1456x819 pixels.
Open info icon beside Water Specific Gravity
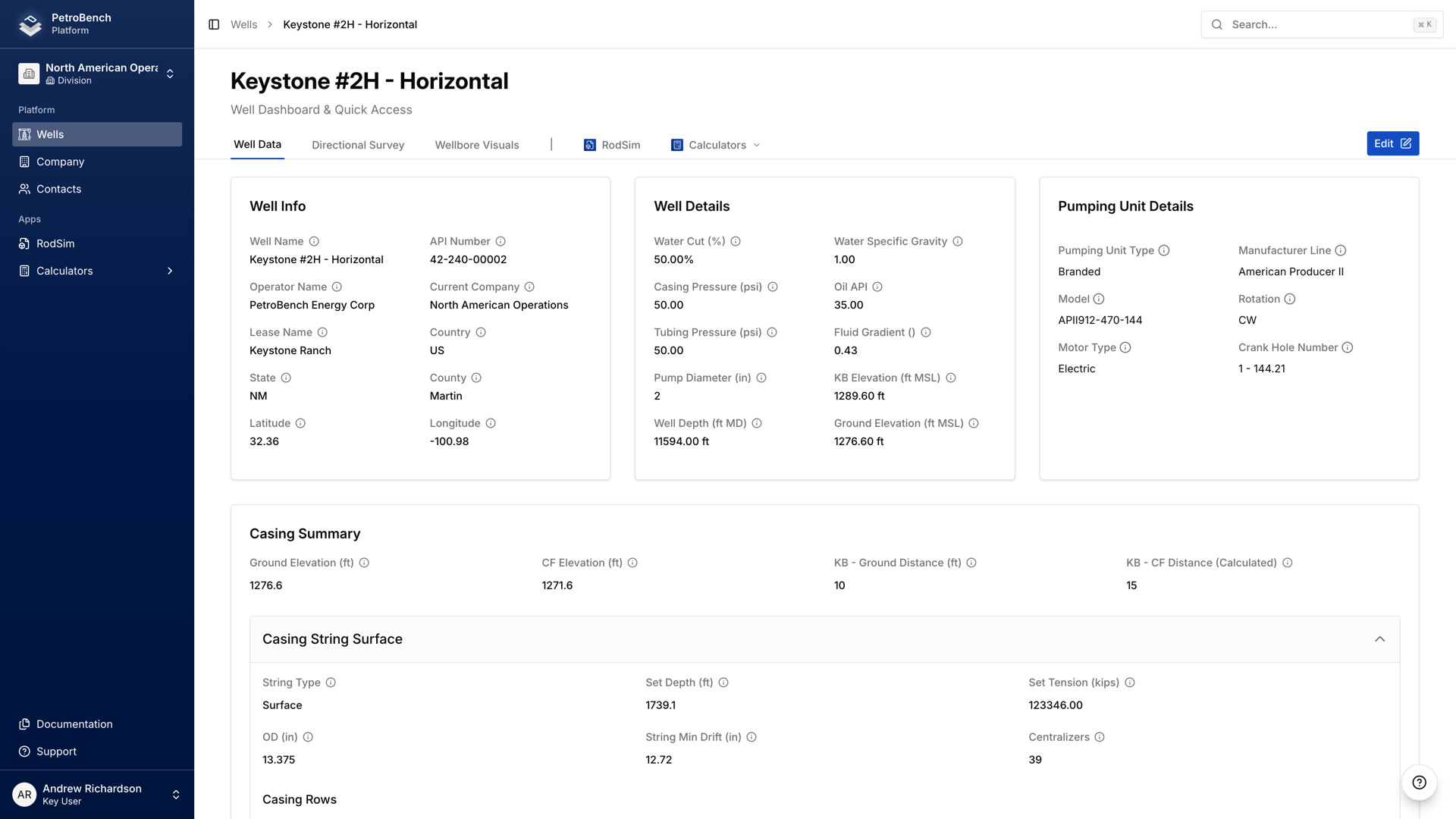[958, 241]
